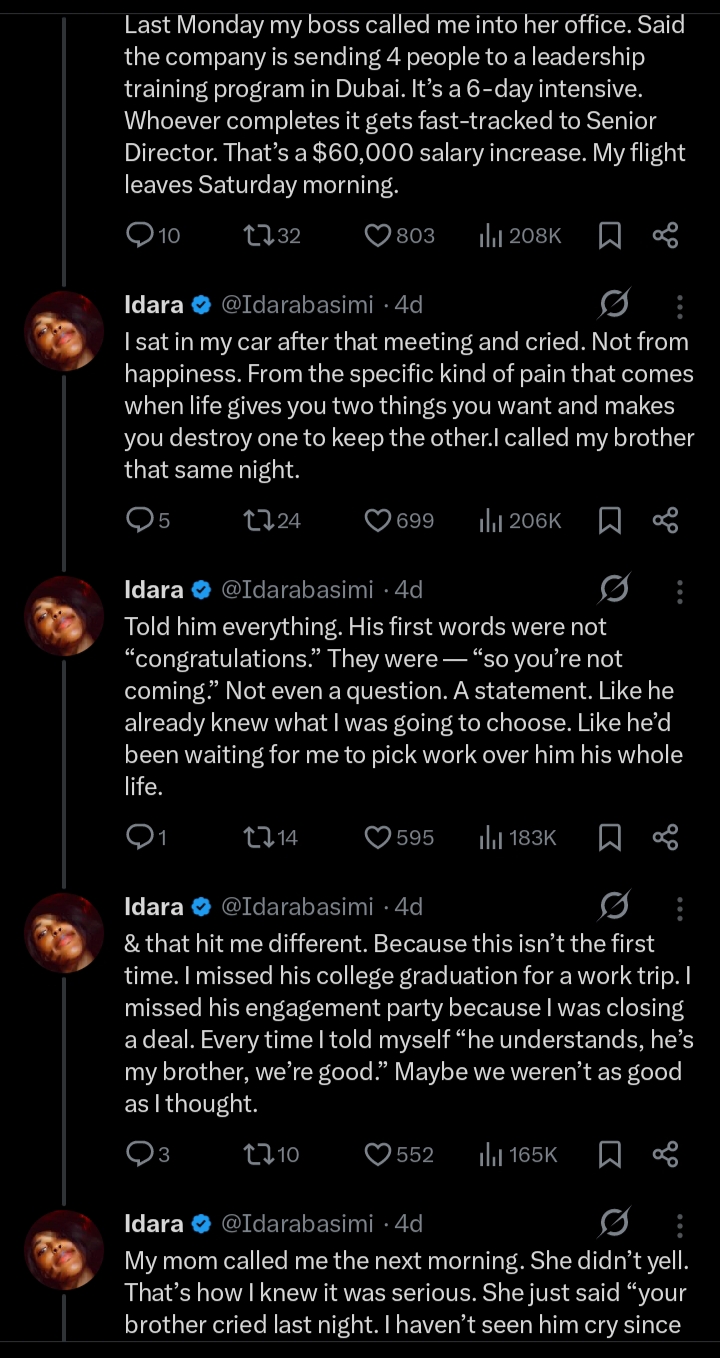The image size is (720, 1358).
Task: Open @Idarabasimi handle on 'Told him everything' tweet
Action: click(x=296, y=590)
